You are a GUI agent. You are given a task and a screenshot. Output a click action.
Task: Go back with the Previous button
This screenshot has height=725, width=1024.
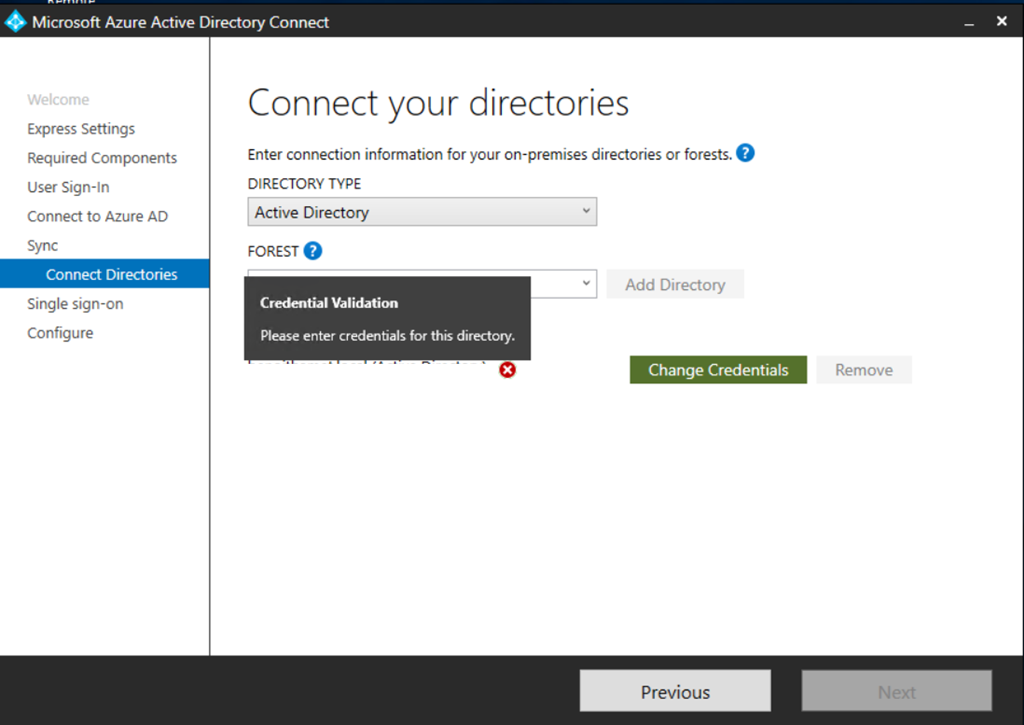click(x=675, y=692)
